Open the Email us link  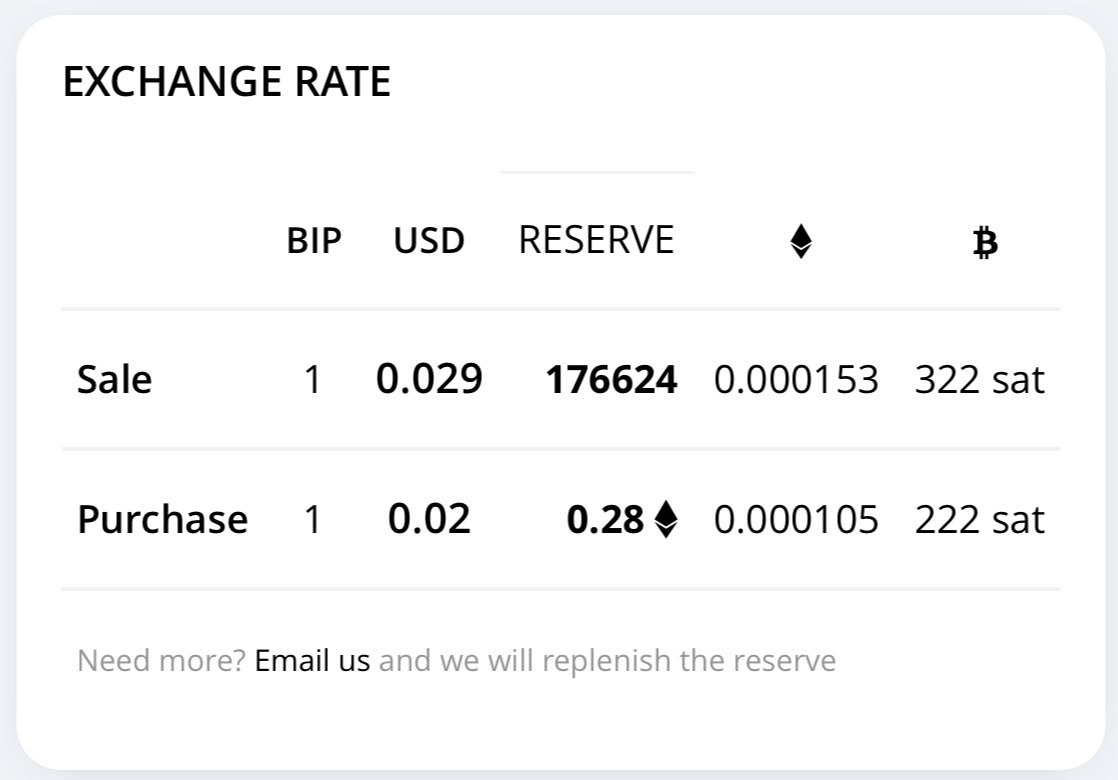point(312,660)
